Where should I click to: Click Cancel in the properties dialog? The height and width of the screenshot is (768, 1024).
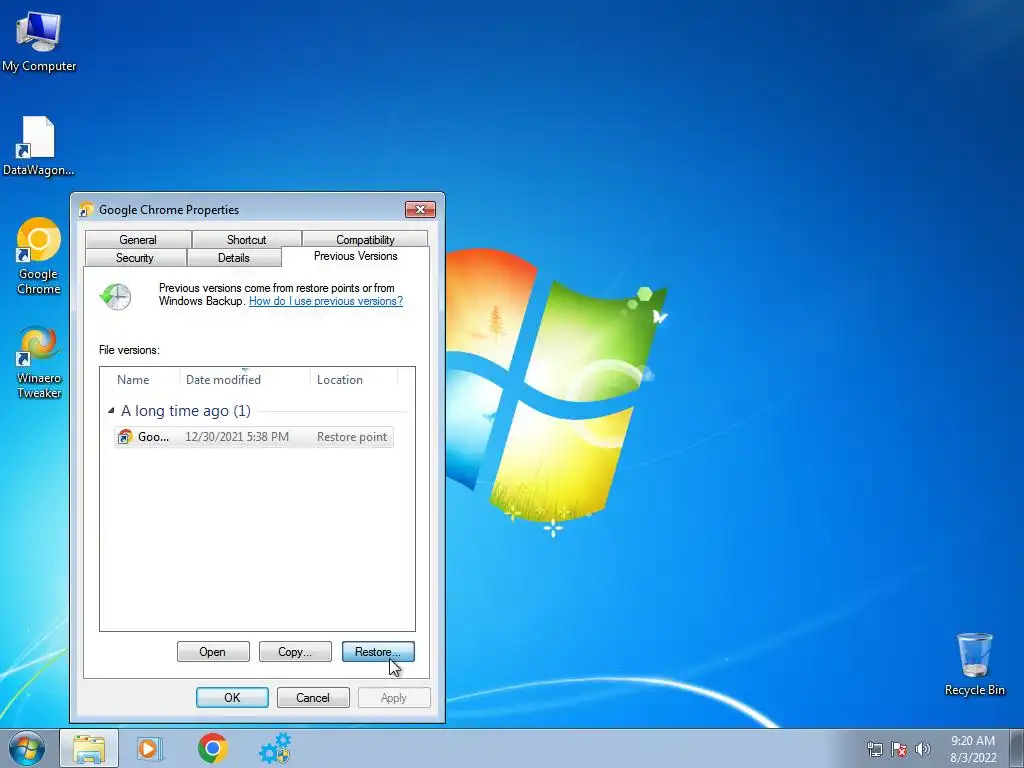(313, 697)
